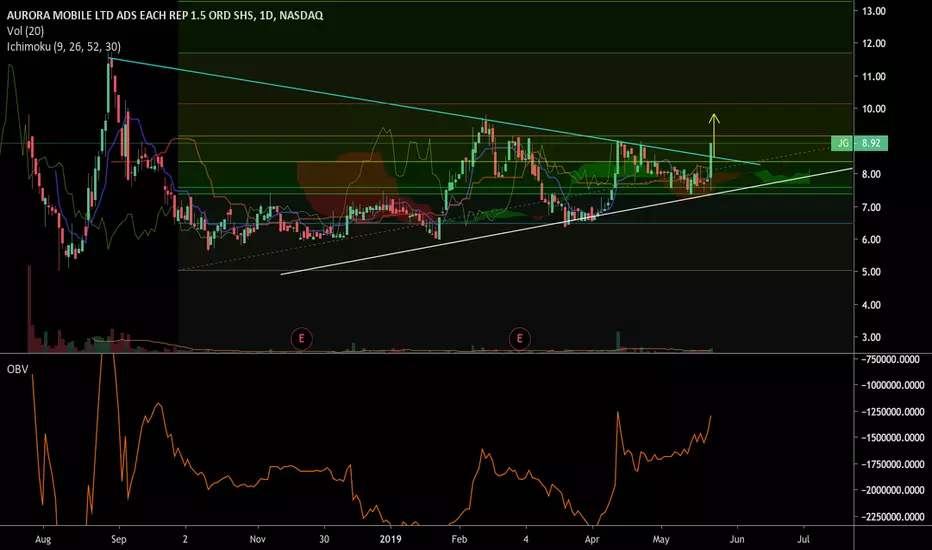This screenshot has height=550, width=932.
Task: Click the 6.00 price axis label
Action: coord(873,239)
